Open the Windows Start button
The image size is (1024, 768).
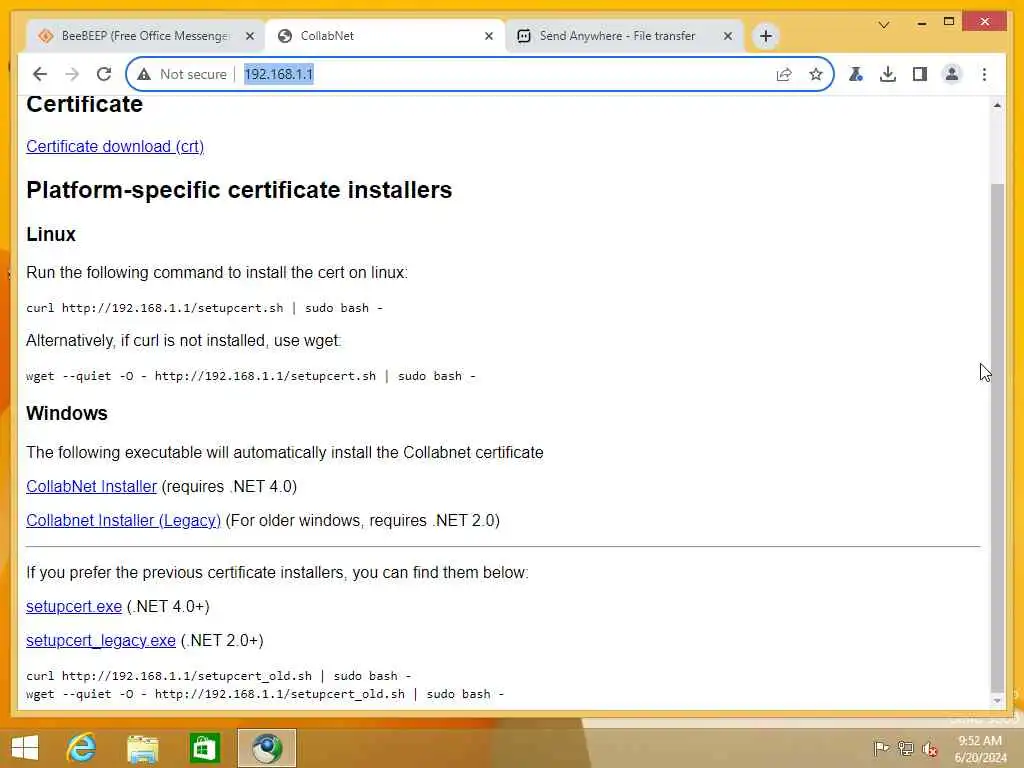point(25,748)
